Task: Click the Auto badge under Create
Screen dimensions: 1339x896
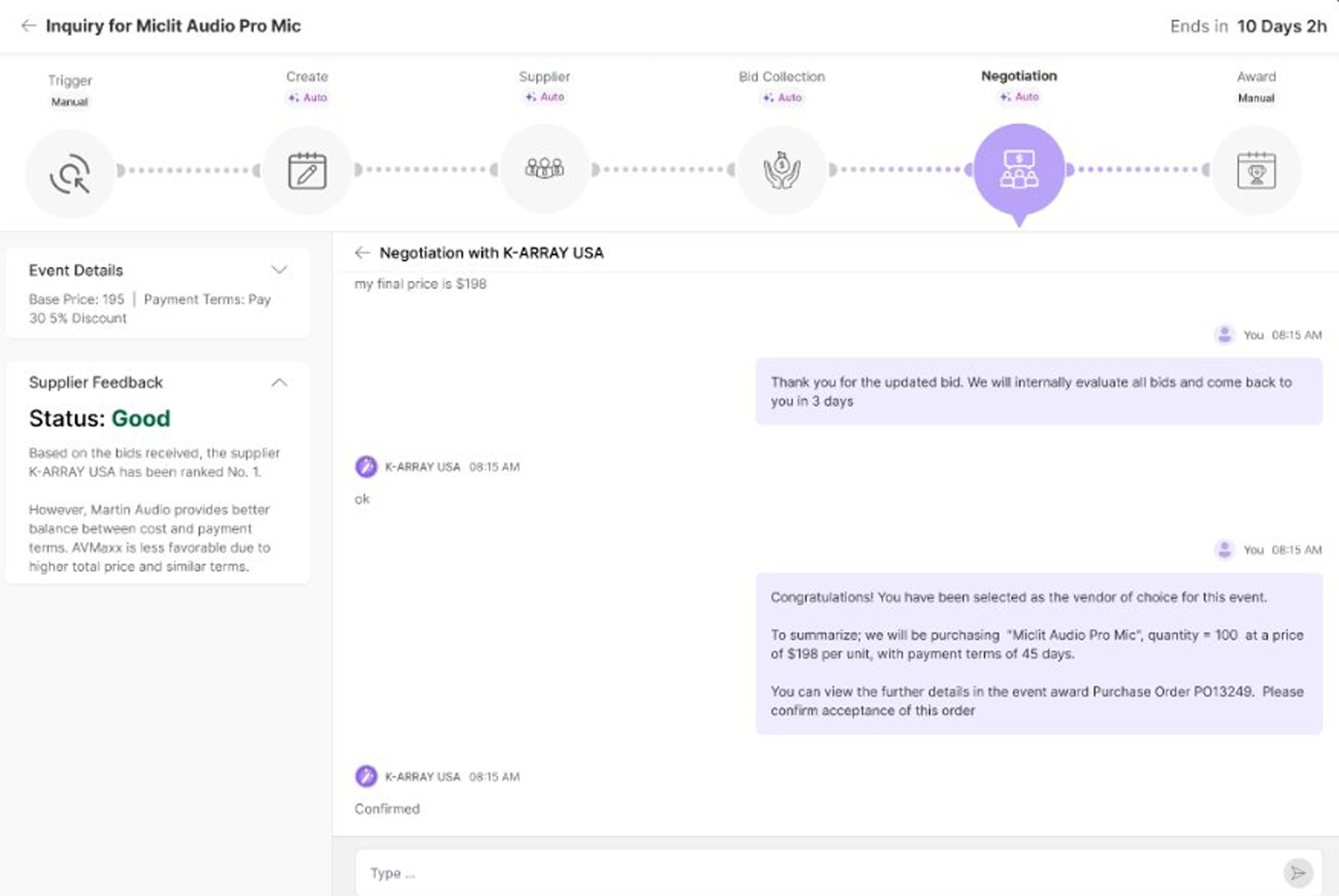Action: [307, 97]
